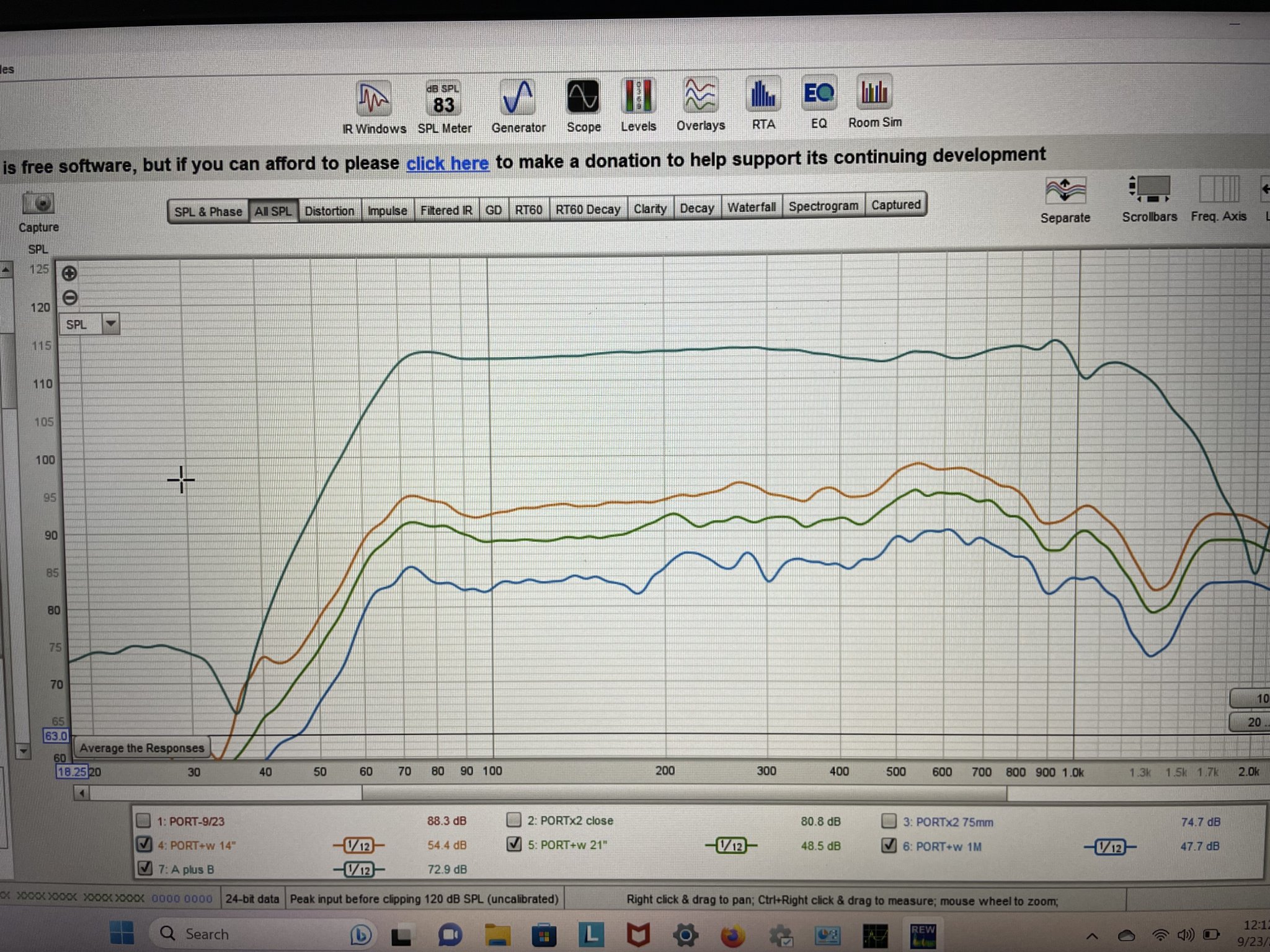The image size is (1270, 952).
Task: Click the 18.25 frequency start field
Action: click(71, 772)
